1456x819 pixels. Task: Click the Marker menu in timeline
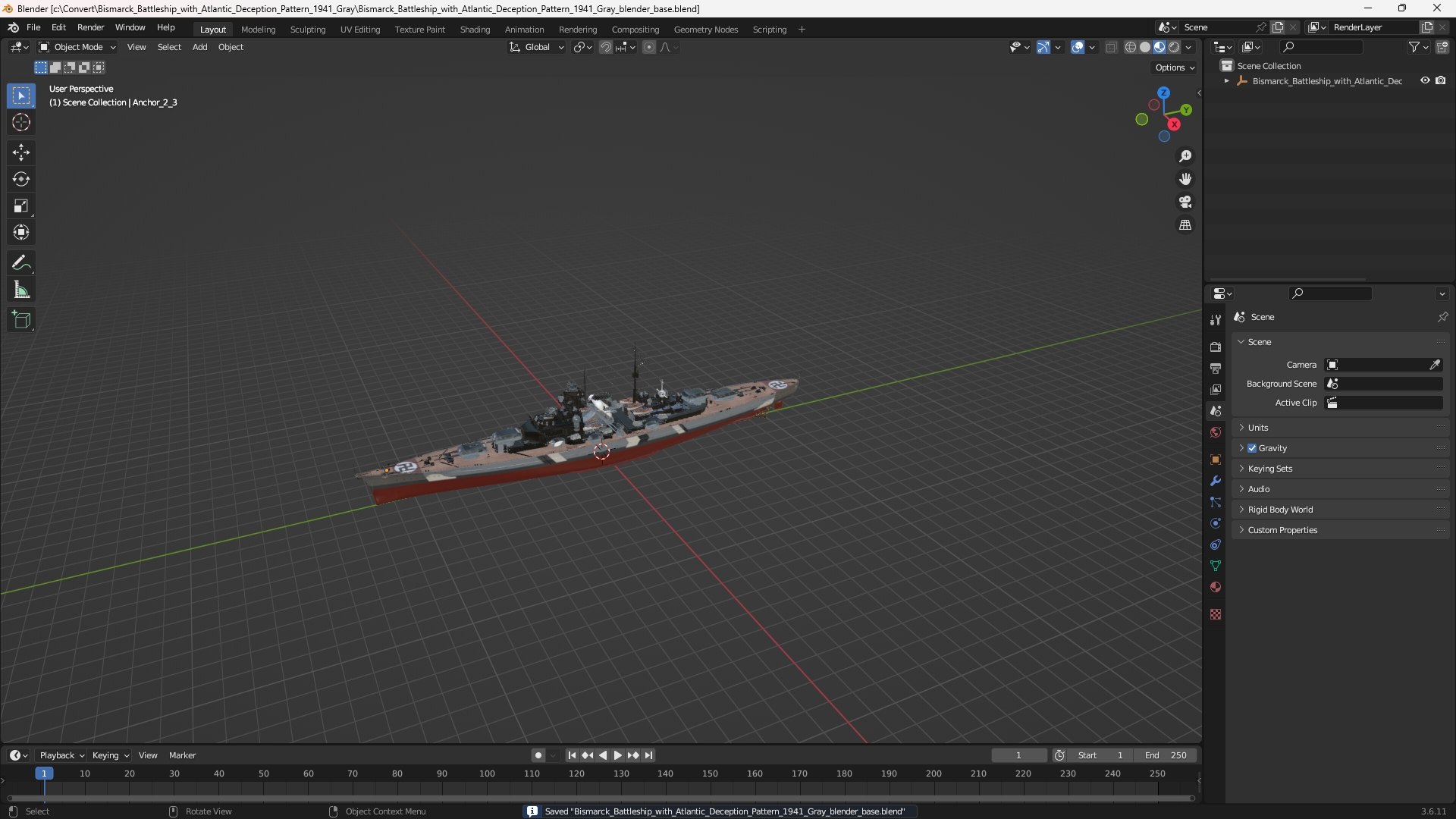[x=182, y=755]
